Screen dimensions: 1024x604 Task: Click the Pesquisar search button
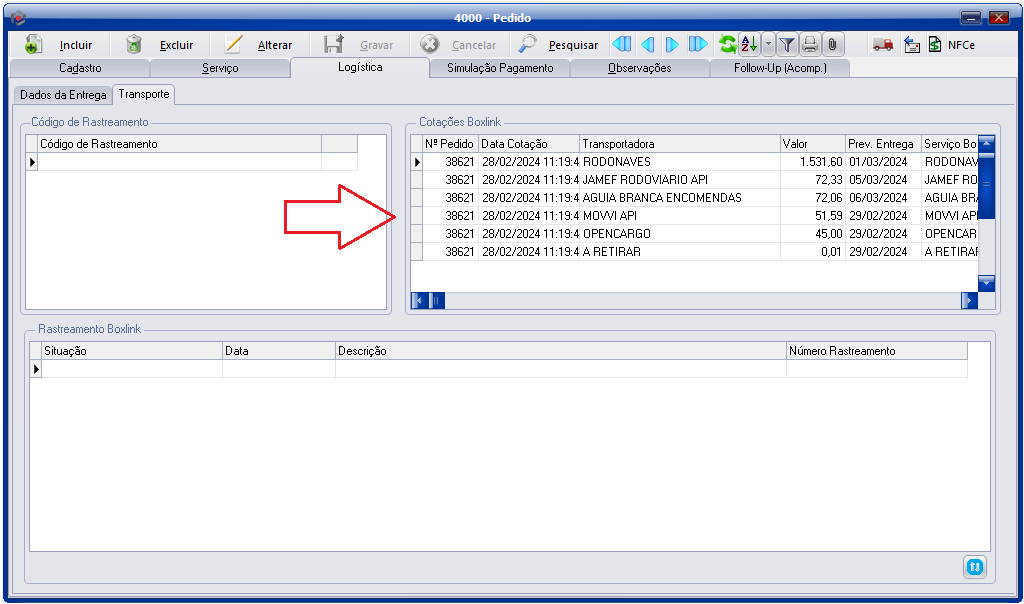pyautogui.click(x=559, y=45)
